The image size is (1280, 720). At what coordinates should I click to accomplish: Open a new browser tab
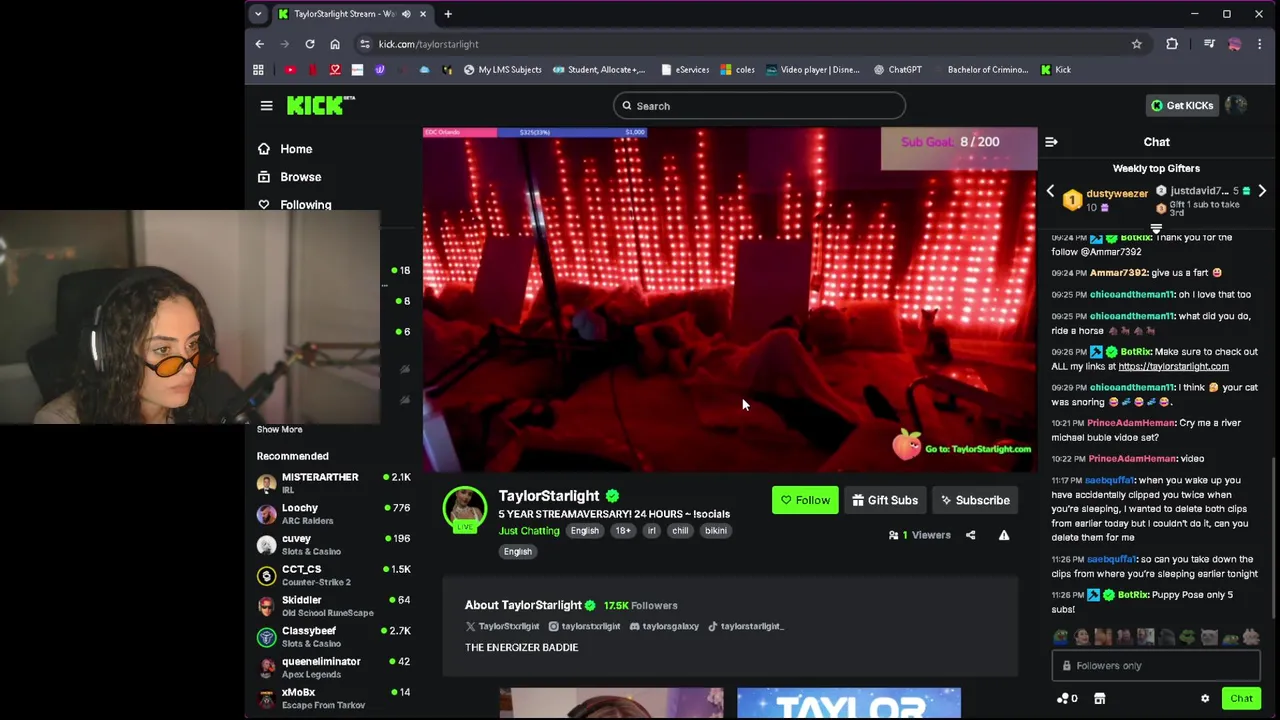[x=448, y=14]
